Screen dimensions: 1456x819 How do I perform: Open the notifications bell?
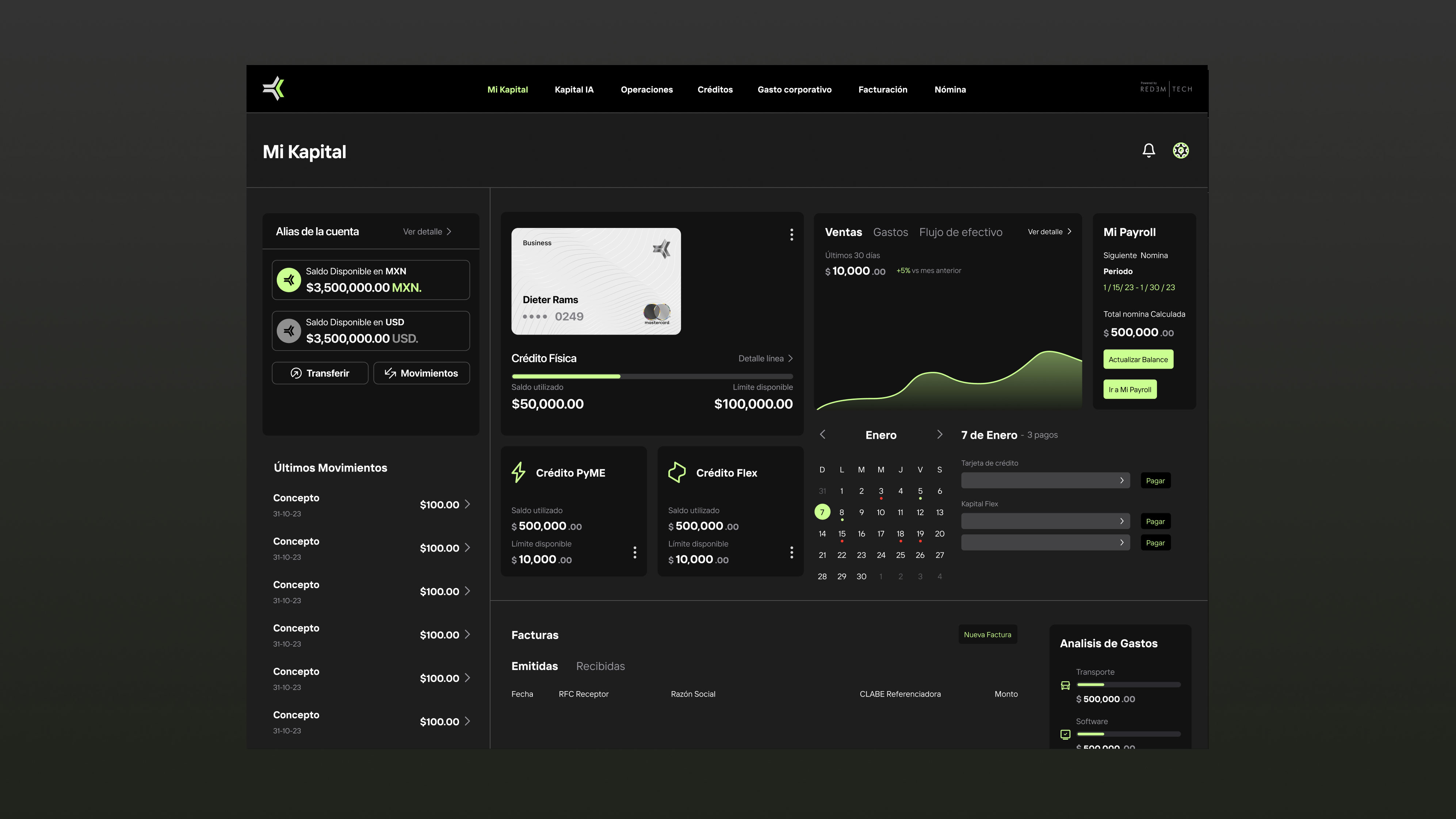[1149, 151]
